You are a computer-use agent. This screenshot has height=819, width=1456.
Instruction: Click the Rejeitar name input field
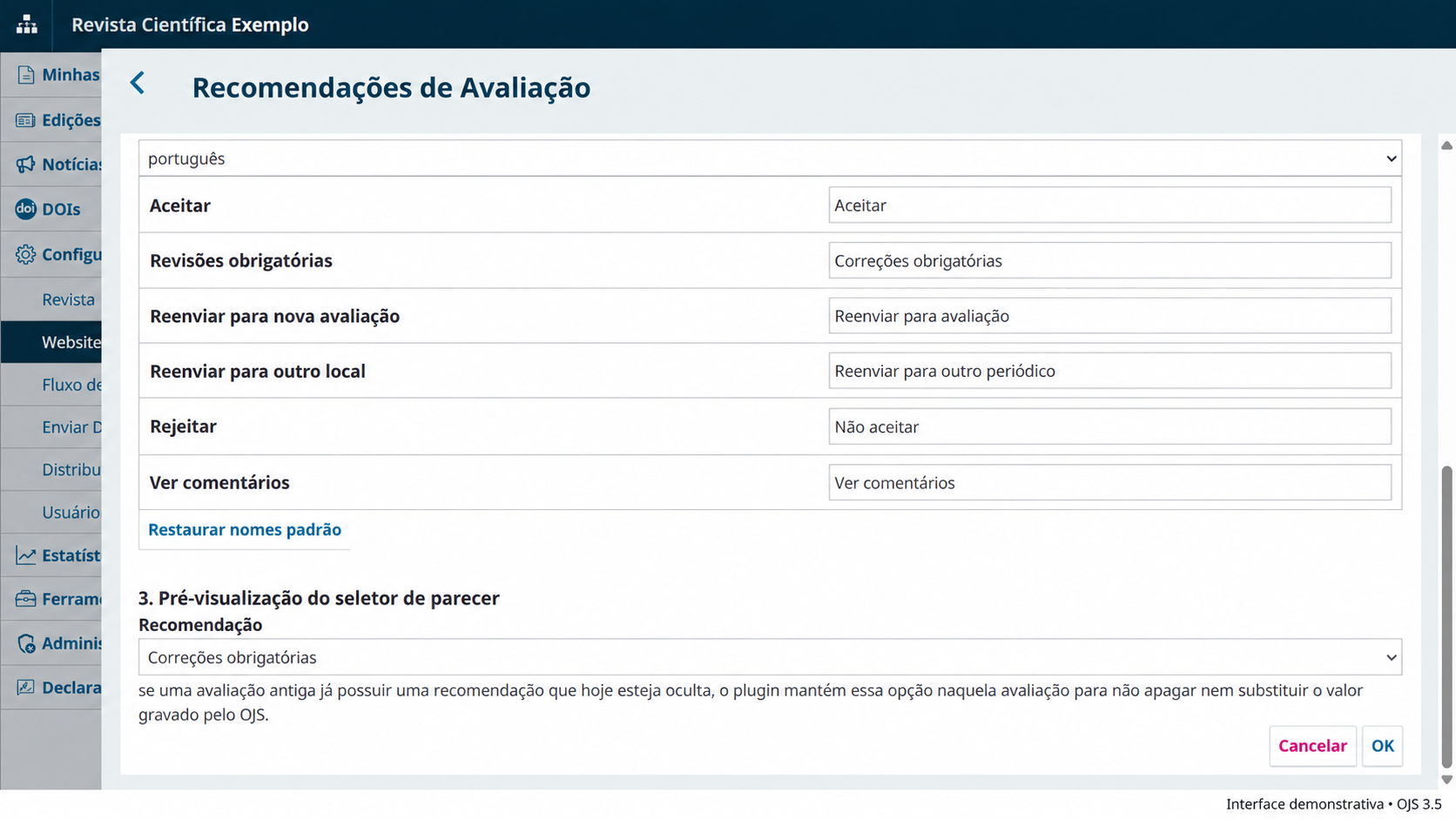(x=1109, y=426)
